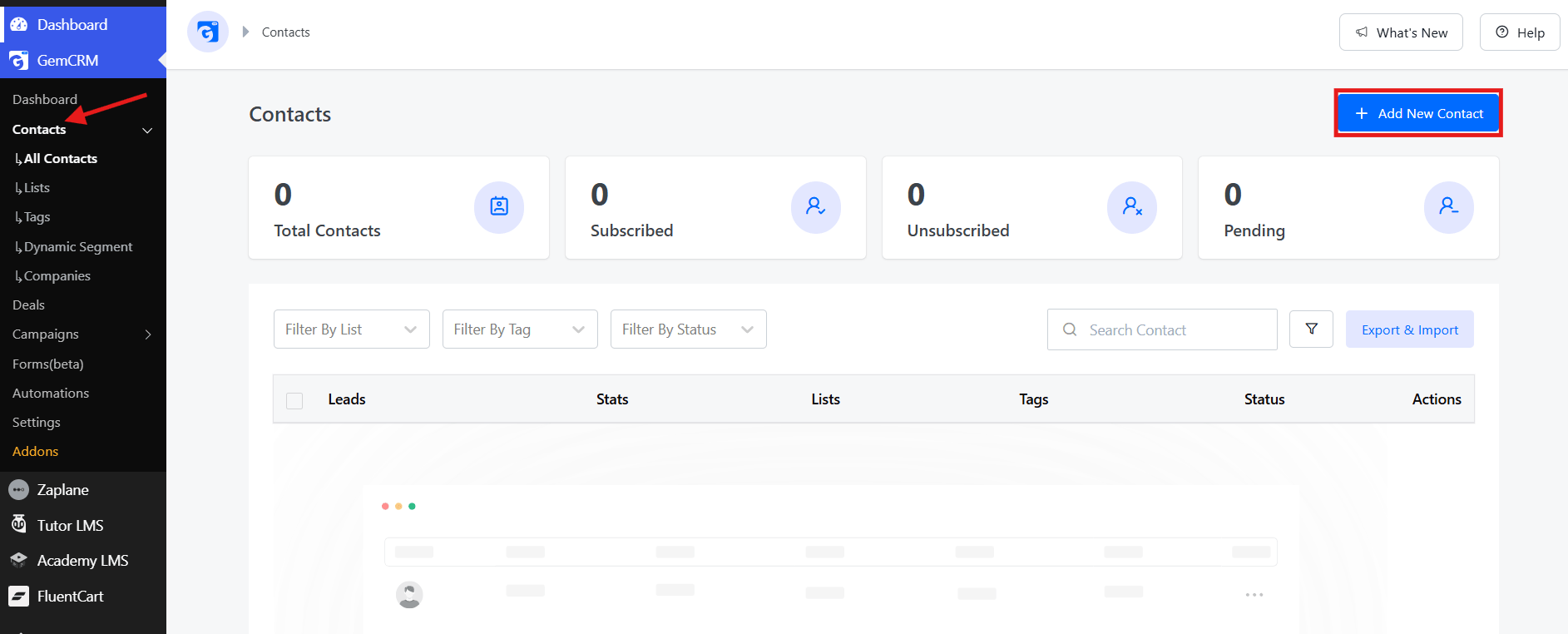Open Tags in the sidebar
This screenshot has width=1568, height=634.
coord(37,217)
